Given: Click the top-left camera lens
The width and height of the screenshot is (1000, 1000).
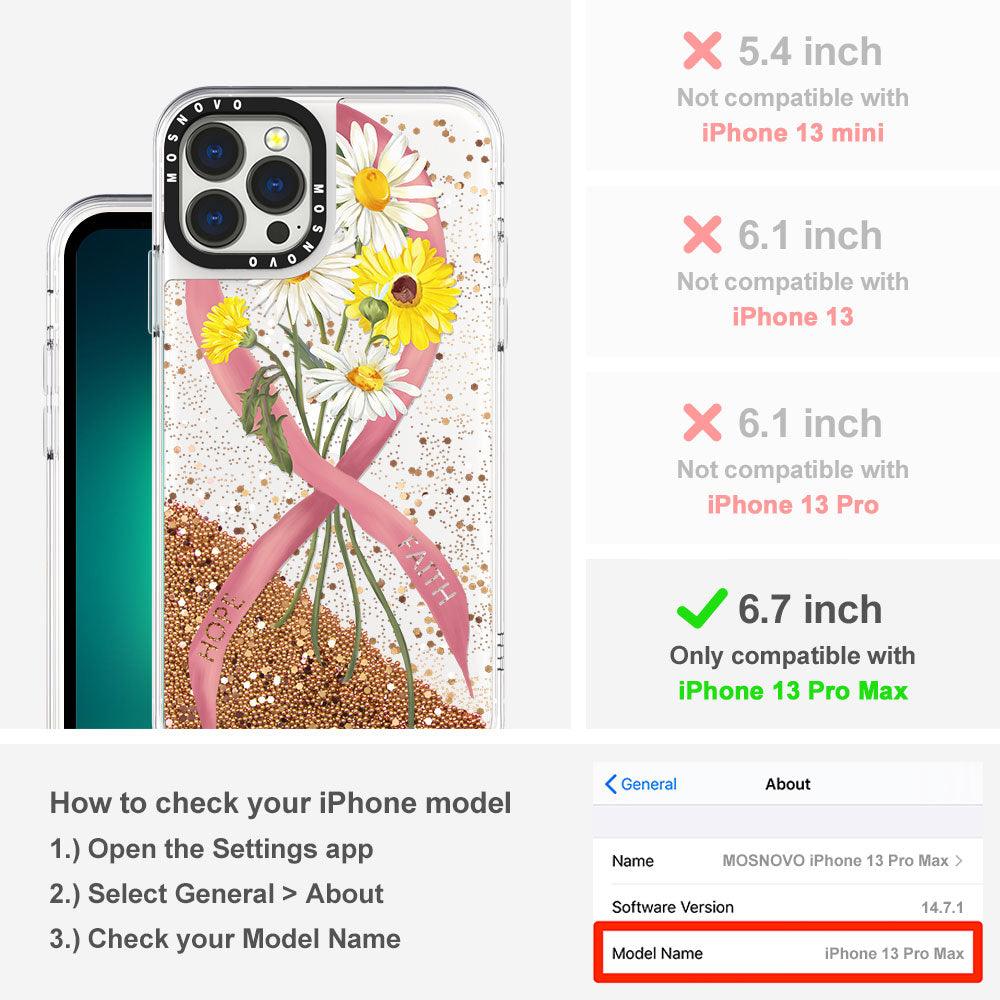Looking at the screenshot, I should tap(214, 151).
